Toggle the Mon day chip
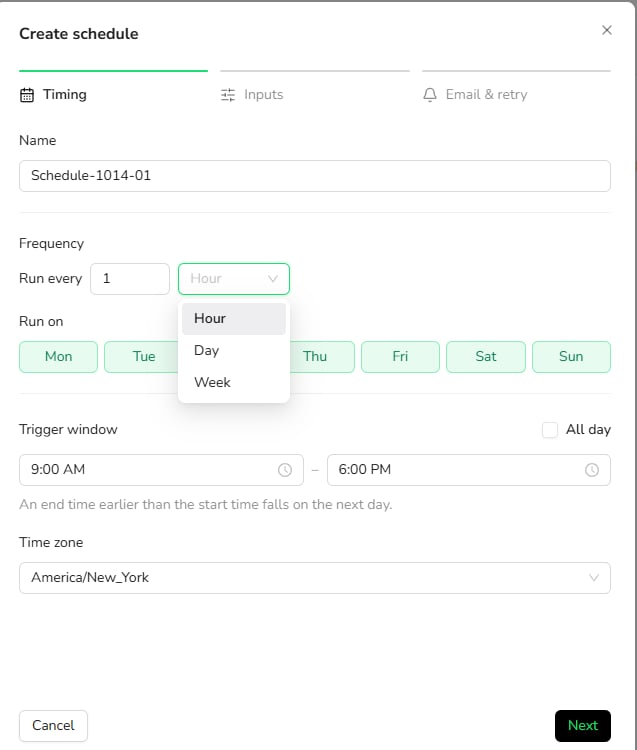The height and width of the screenshot is (750, 637). (x=58, y=357)
